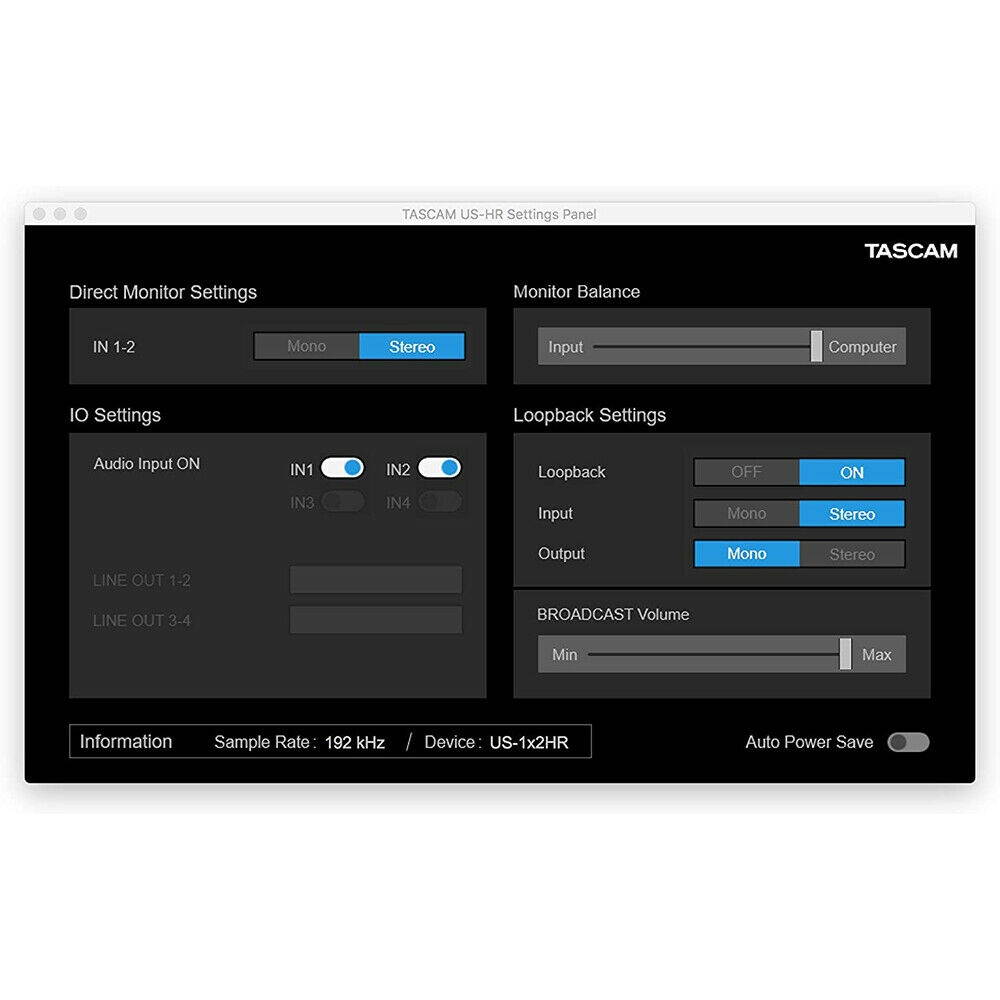This screenshot has height=1000, width=1000.
Task: Set Loopback Output to Mono
Action: [746, 554]
